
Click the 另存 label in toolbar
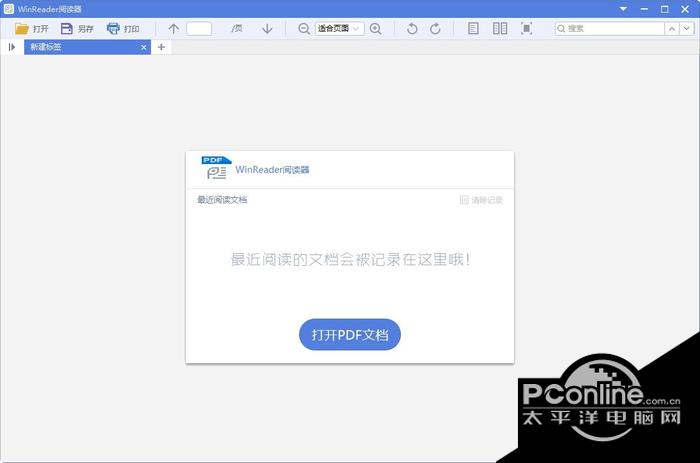(x=85, y=29)
